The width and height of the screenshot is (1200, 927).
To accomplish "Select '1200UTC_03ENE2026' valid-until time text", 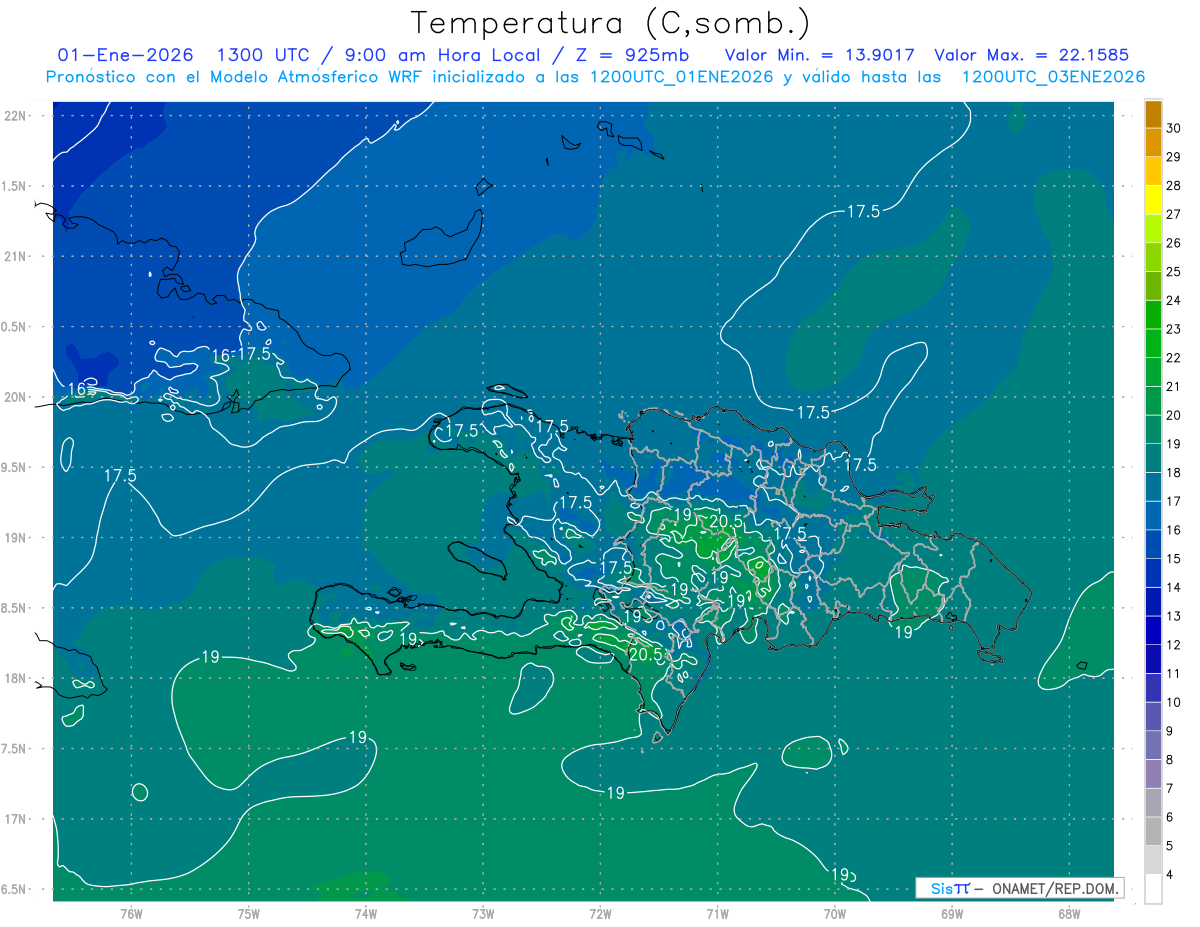I will (x=1053, y=77).
